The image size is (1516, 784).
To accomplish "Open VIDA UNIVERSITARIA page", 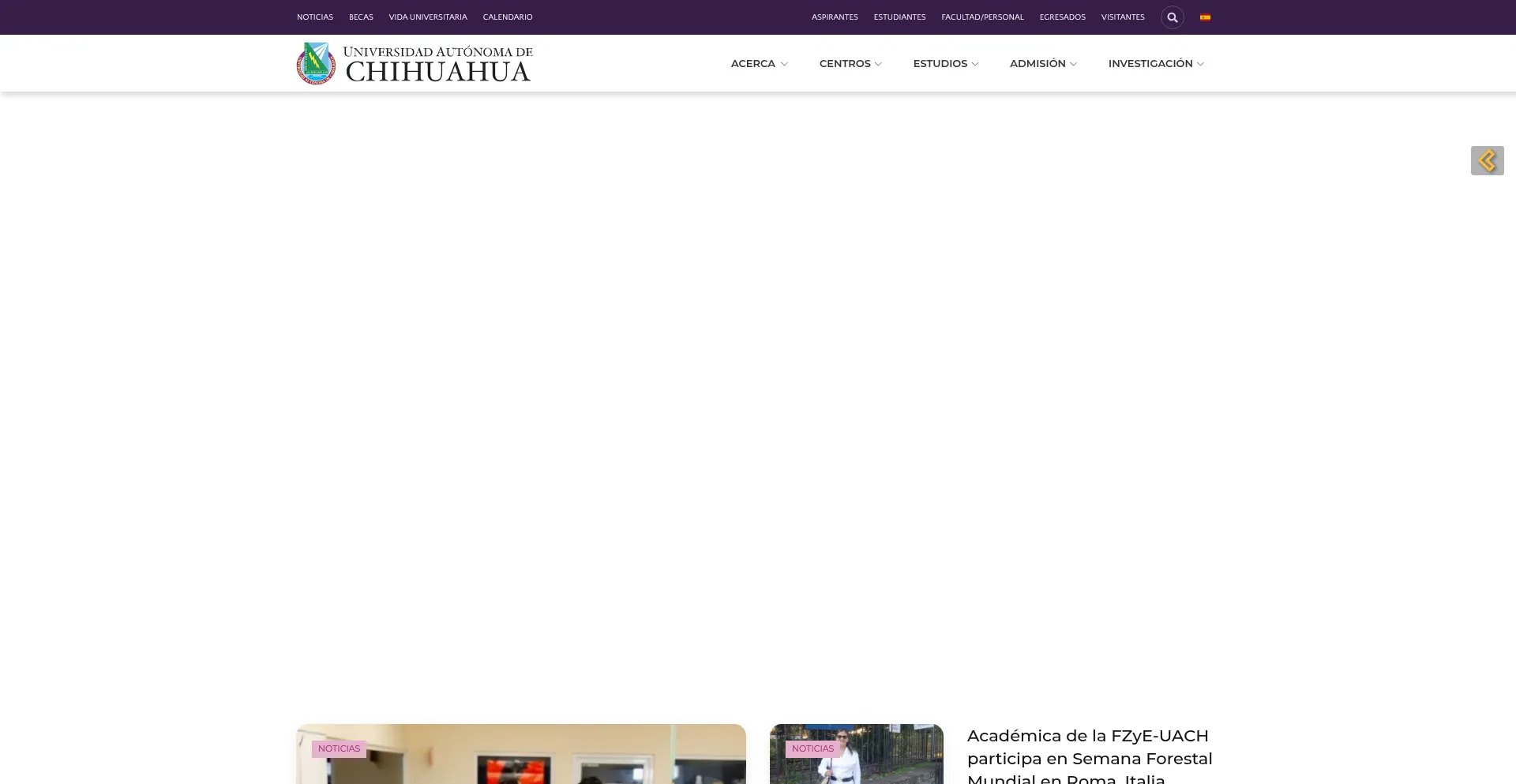I will (x=428, y=17).
